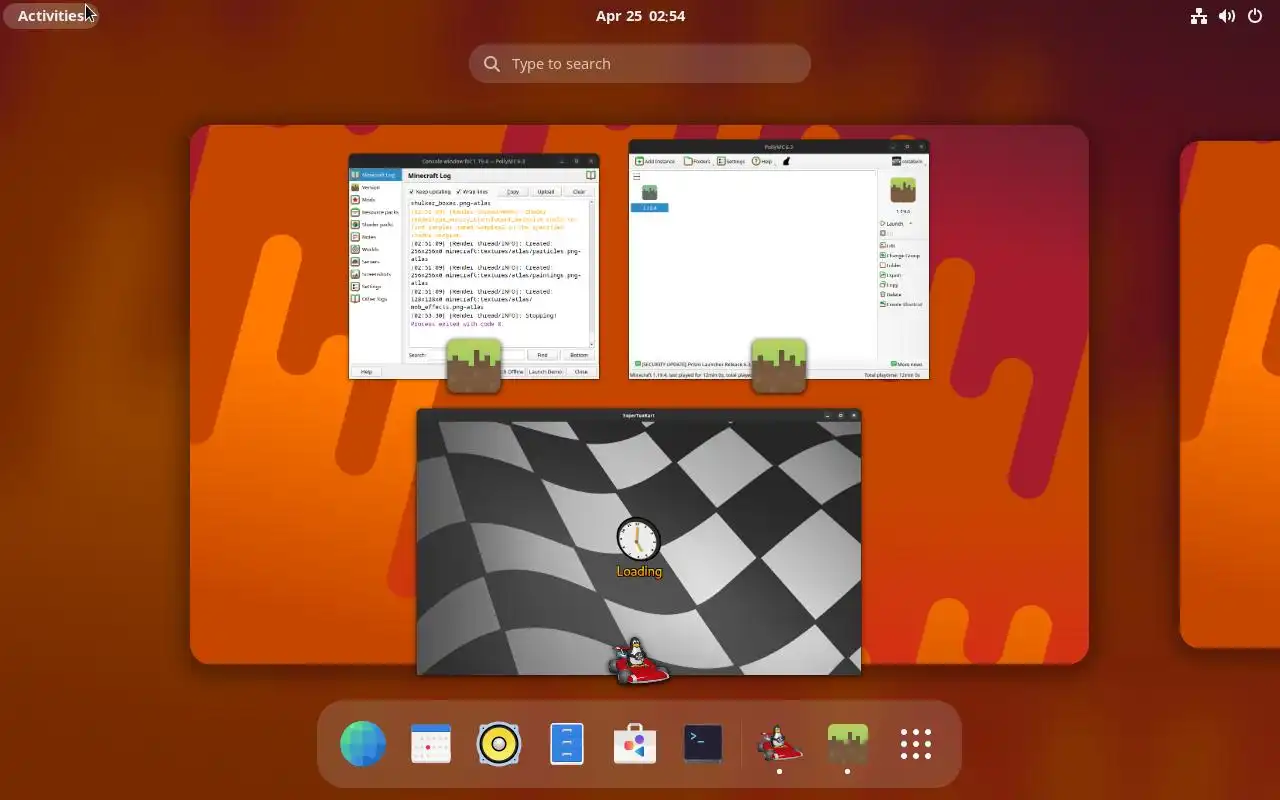The width and height of the screenshot is (1280, 800).
Task: Click Edit in PollyMC instance panel
Action: 888,245
